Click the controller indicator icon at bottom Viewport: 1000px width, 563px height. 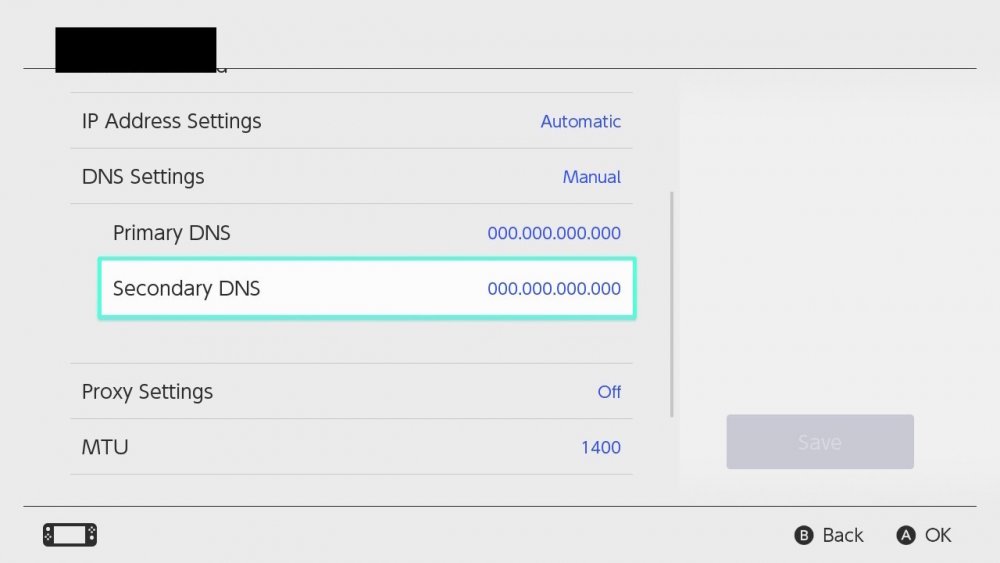tap(70, 534)
